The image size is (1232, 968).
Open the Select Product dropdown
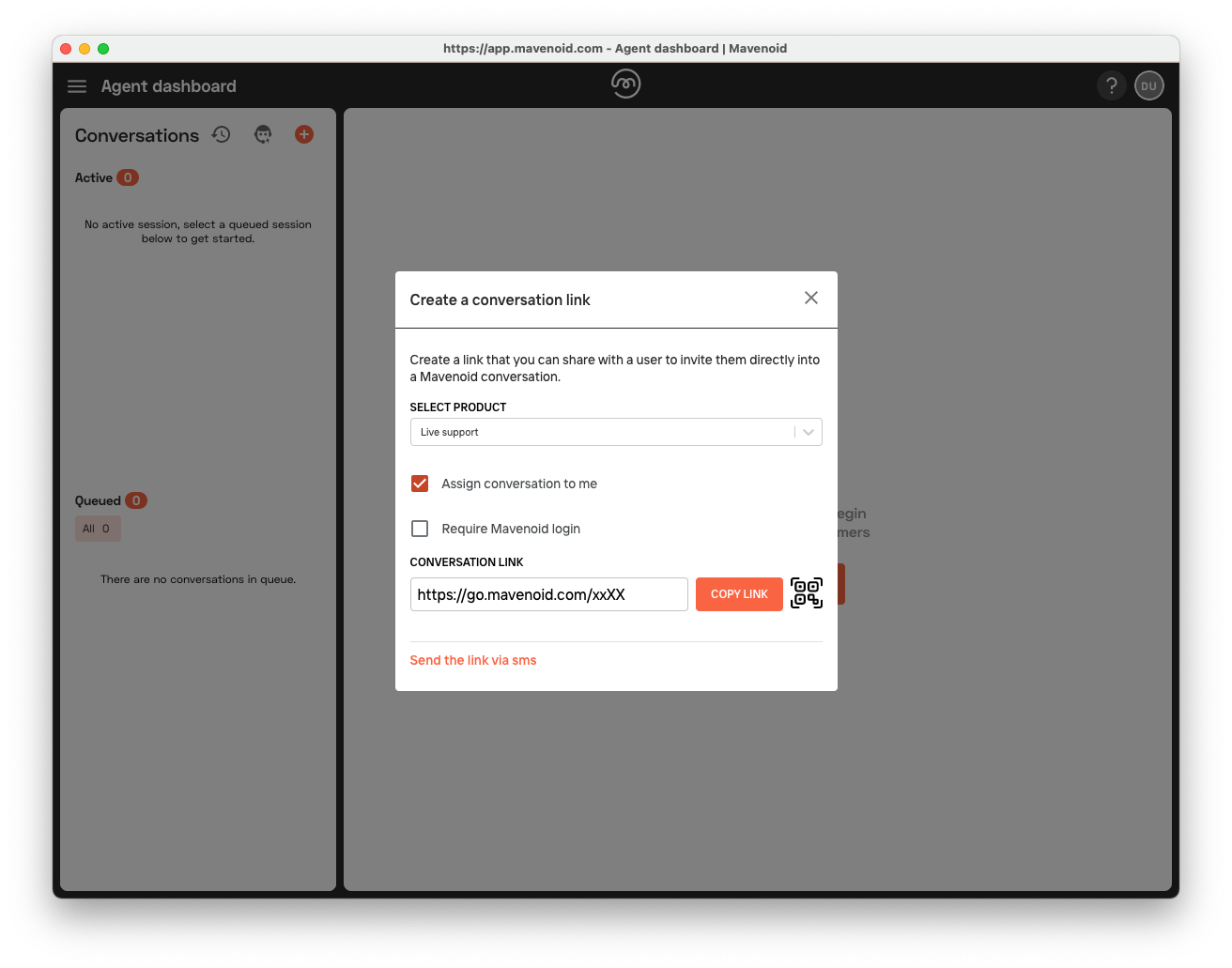616,432
